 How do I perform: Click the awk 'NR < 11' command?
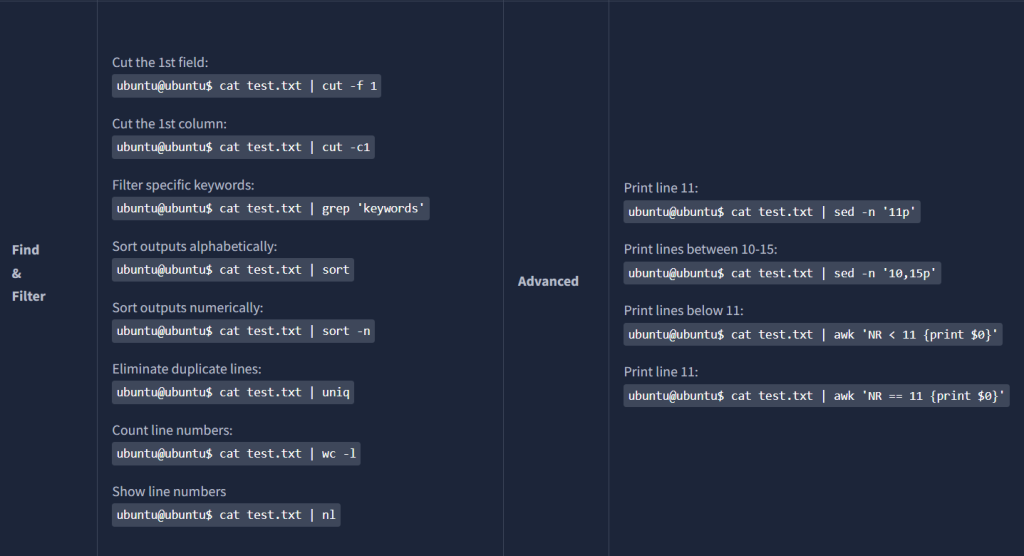click(x=812, y=334)
